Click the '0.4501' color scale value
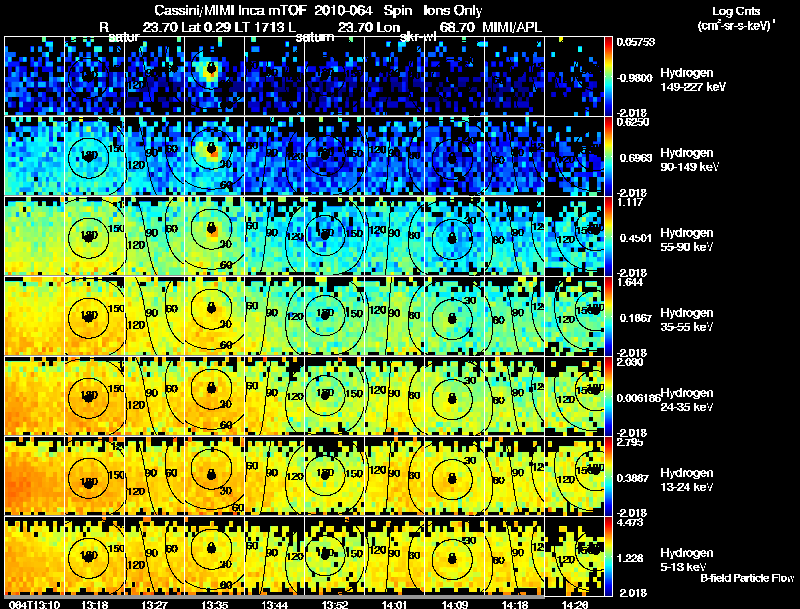The height and width of the screenshot is (609, 800). point(636,238)
